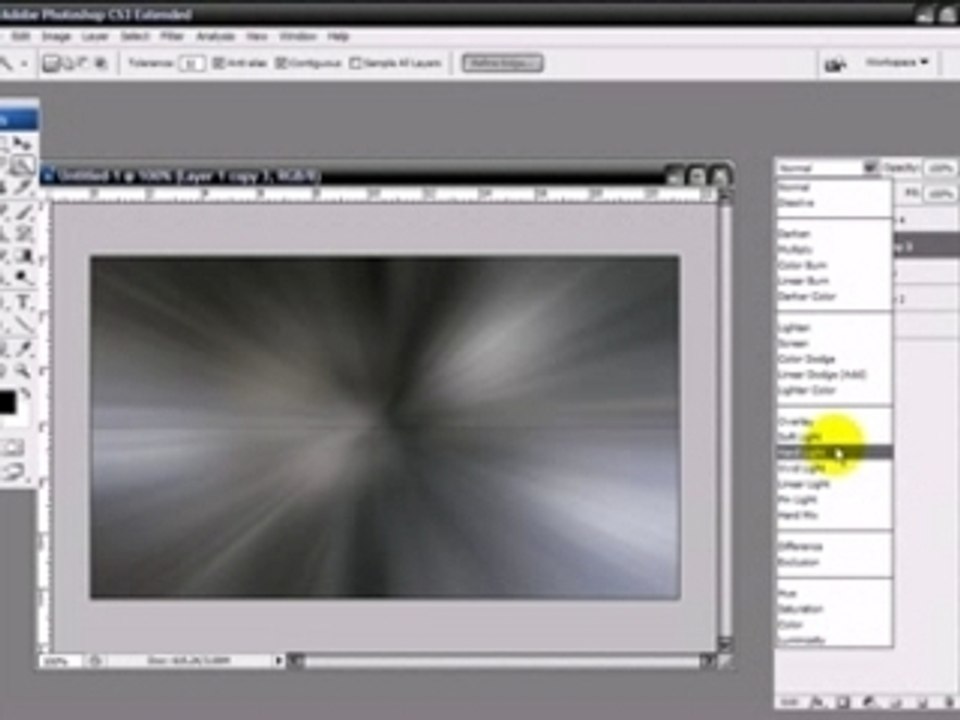Click the layer Fill value field
This screenshot has width=960, height=720.
click(939, 193)
